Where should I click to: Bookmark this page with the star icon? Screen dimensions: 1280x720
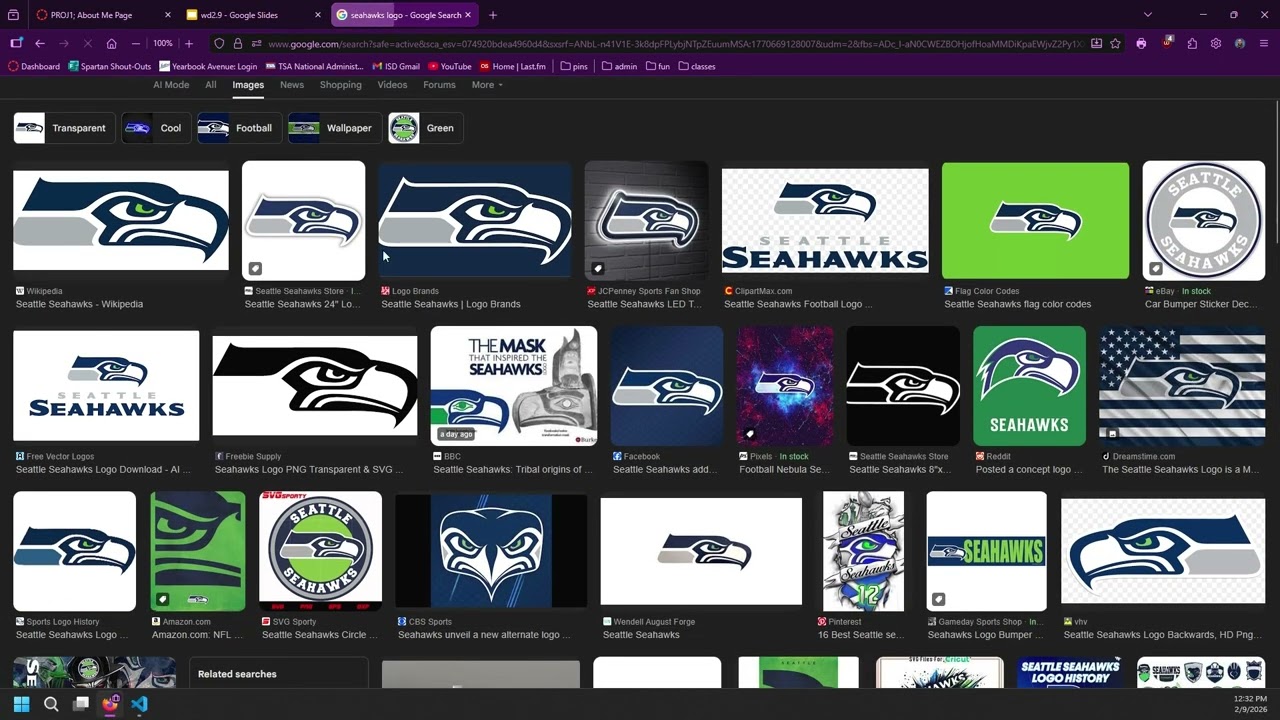(1114, 44)
